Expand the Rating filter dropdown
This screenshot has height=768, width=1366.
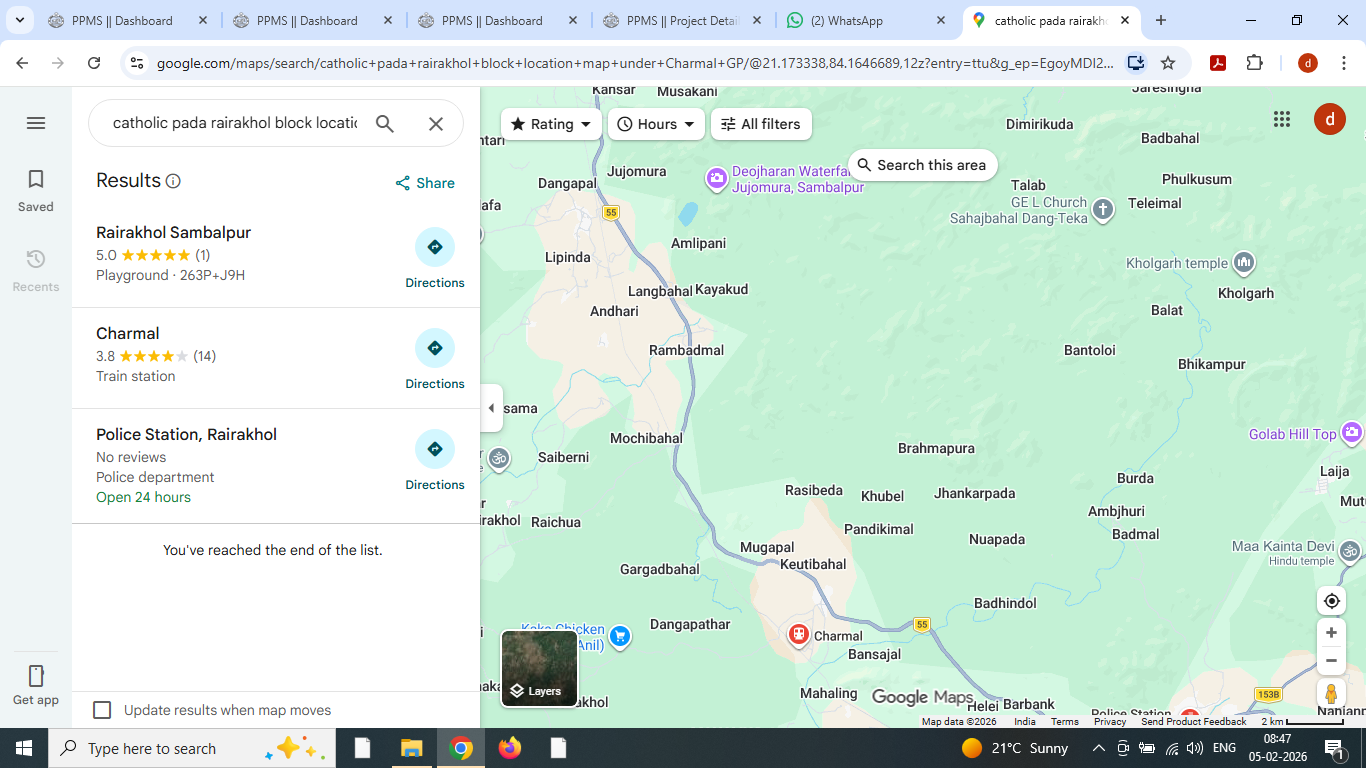tap(551, 124)
